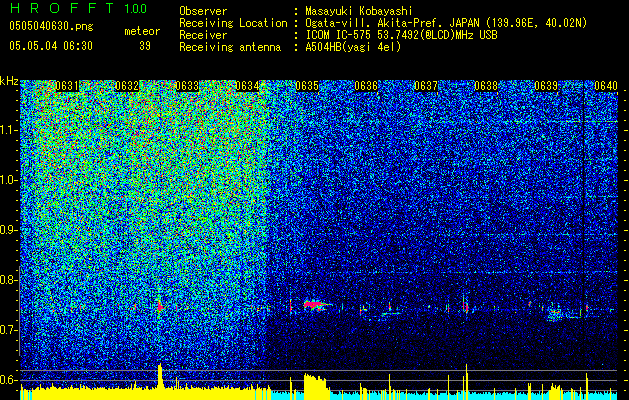
Task: Click the date stamp 05.05.04 06:30
Action: (x=51, y=46)
